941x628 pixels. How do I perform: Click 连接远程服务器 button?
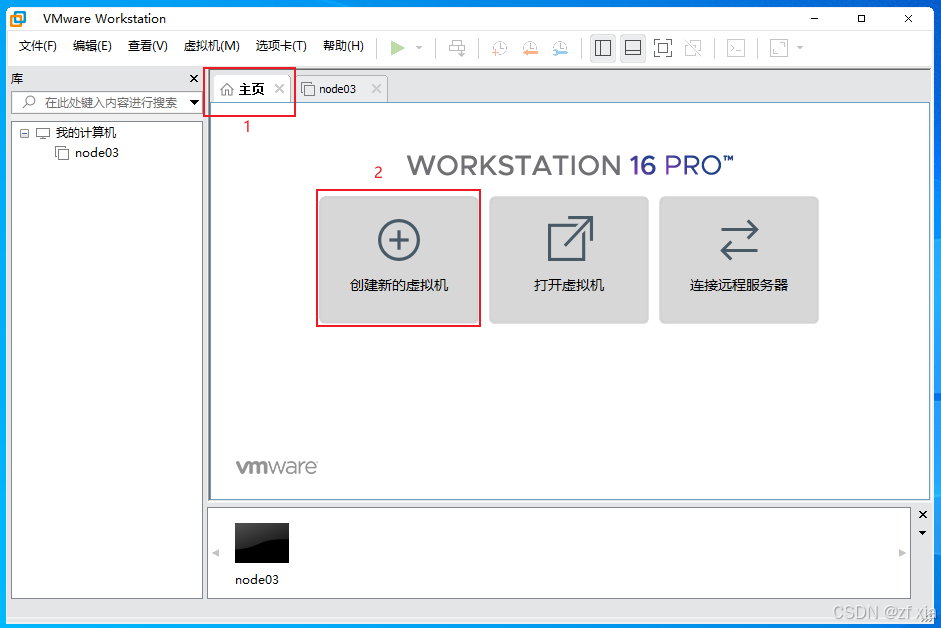739,259
